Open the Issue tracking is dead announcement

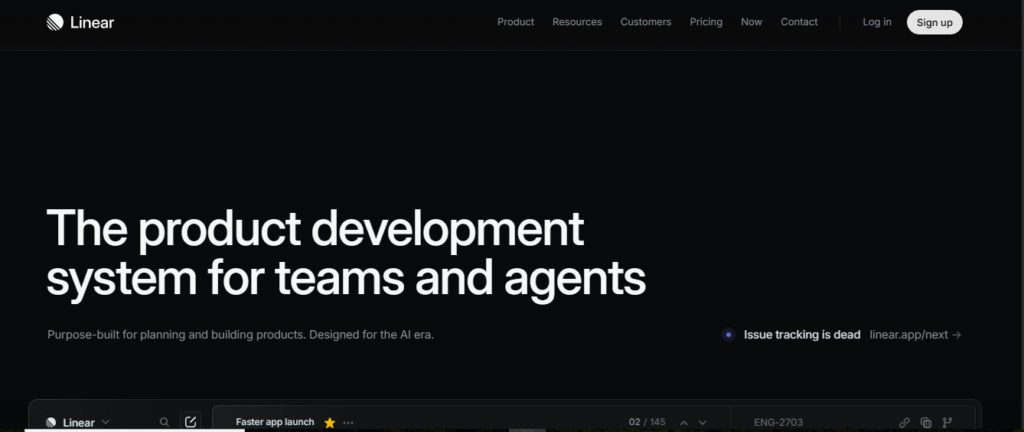[802, 335]
